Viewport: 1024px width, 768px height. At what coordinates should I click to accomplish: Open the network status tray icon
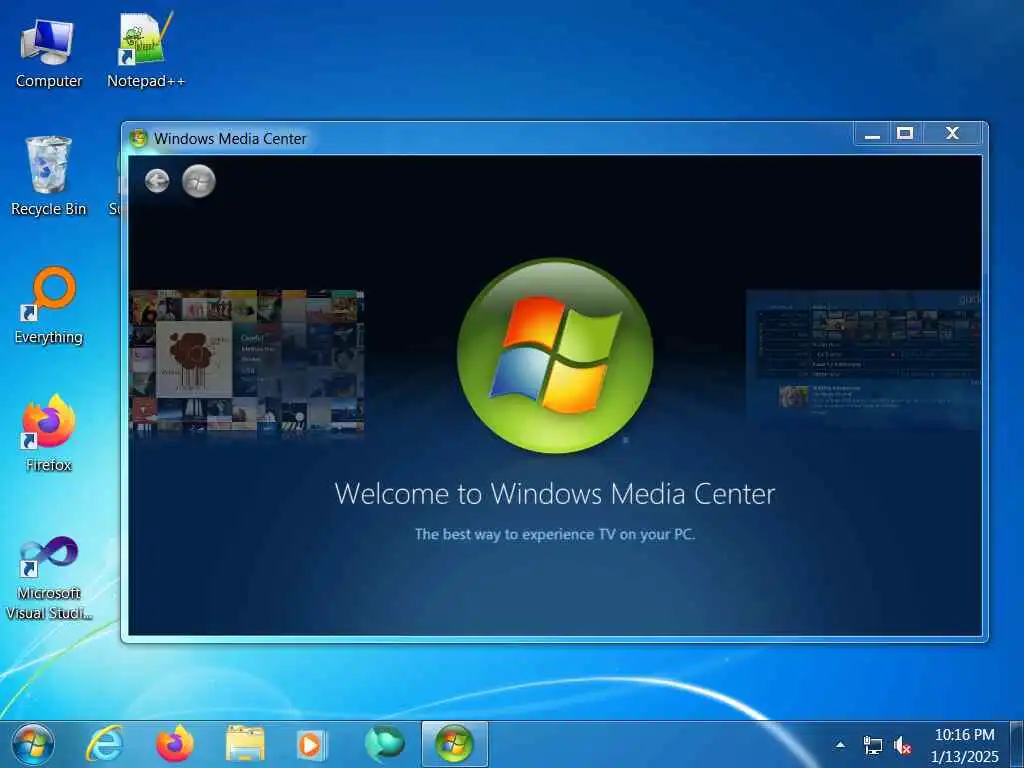click(x=872, y=745)
